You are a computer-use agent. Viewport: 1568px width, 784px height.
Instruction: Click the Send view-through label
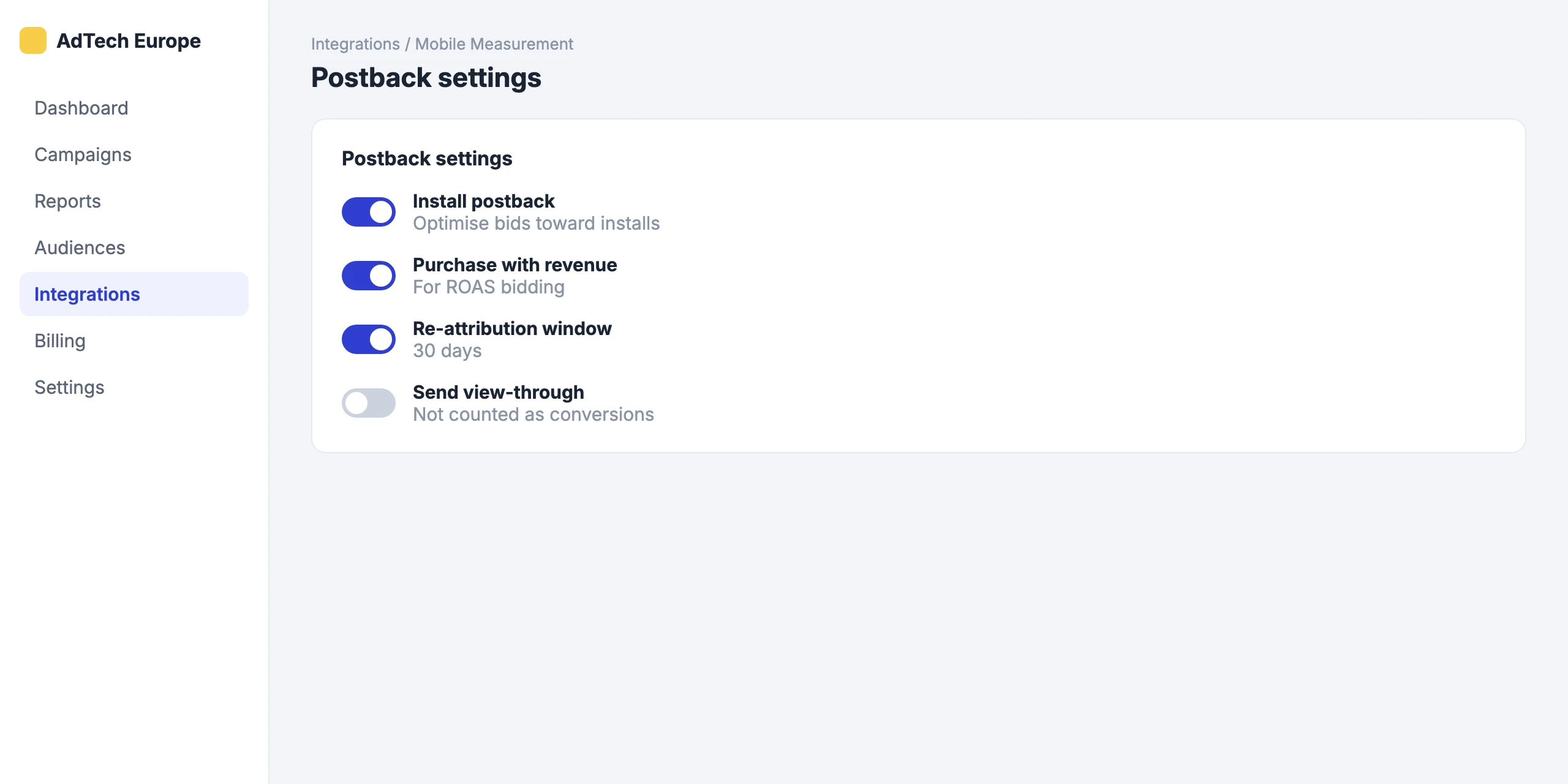coord(498,392)
